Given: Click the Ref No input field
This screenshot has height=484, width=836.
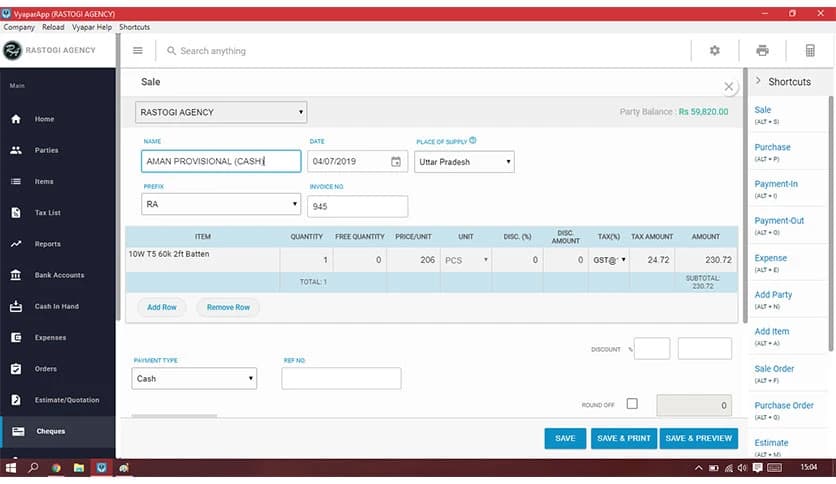Looking at the screenshot, I should (341, 378).
